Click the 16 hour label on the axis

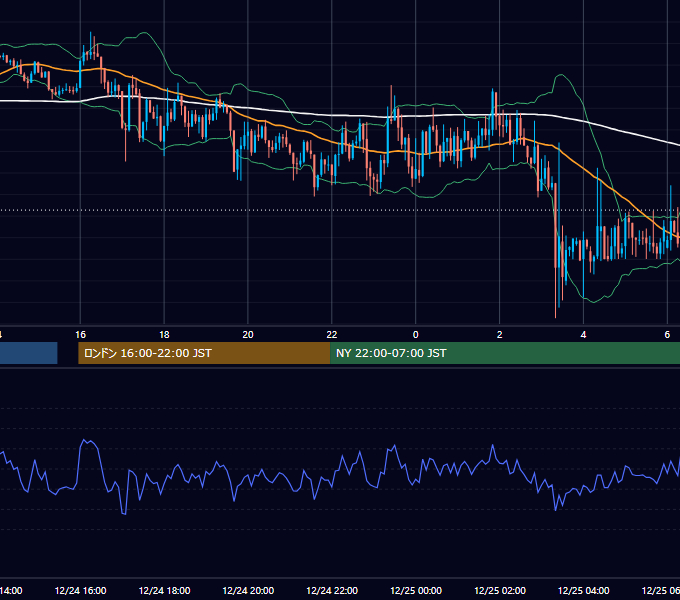pyautogui.click(x=80, y=335)
